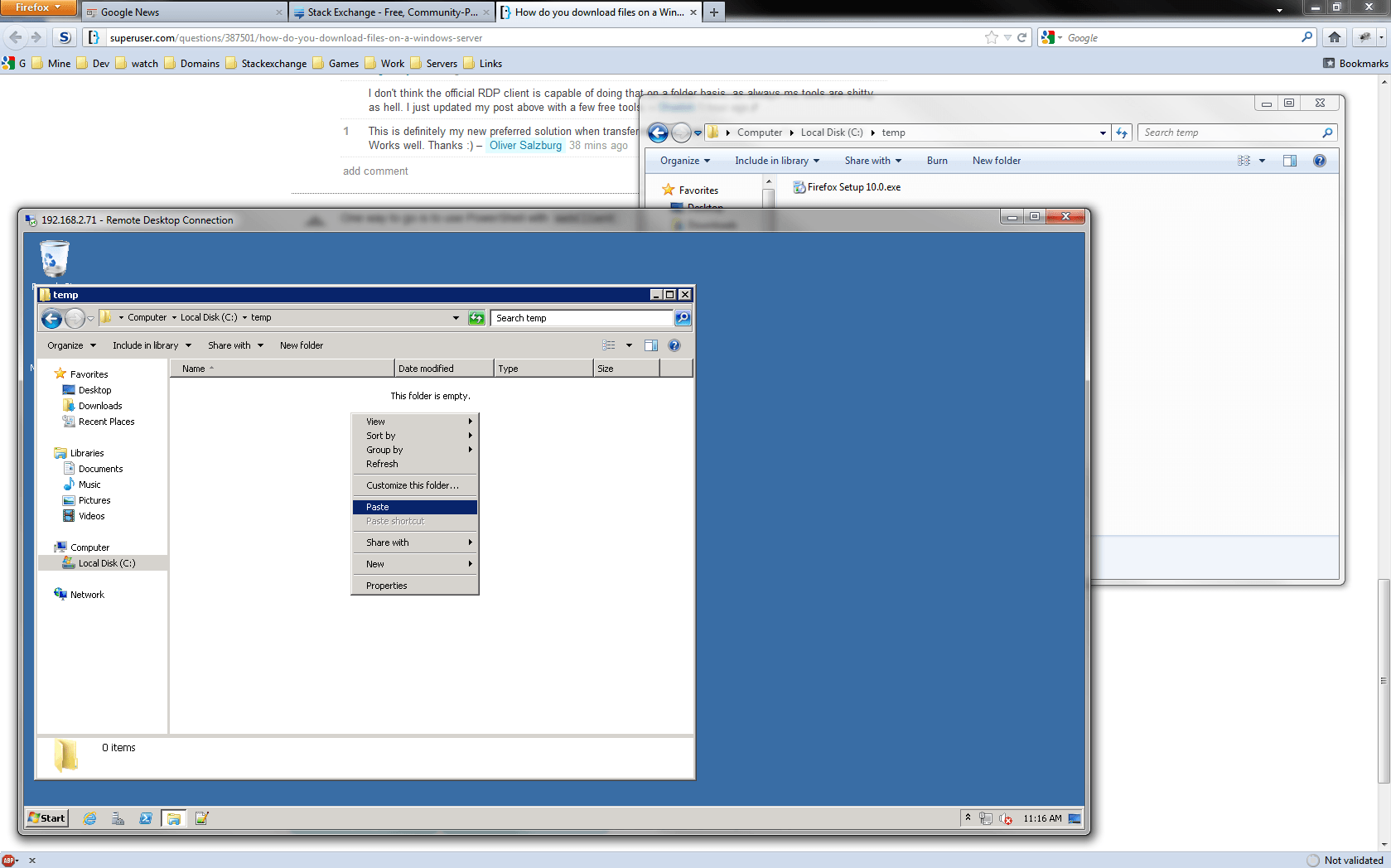The height and width of the screenshot is (868, 1391).
Task: Open a new Firefox tab
Action: pyautogui.click(x=714, y=12)
